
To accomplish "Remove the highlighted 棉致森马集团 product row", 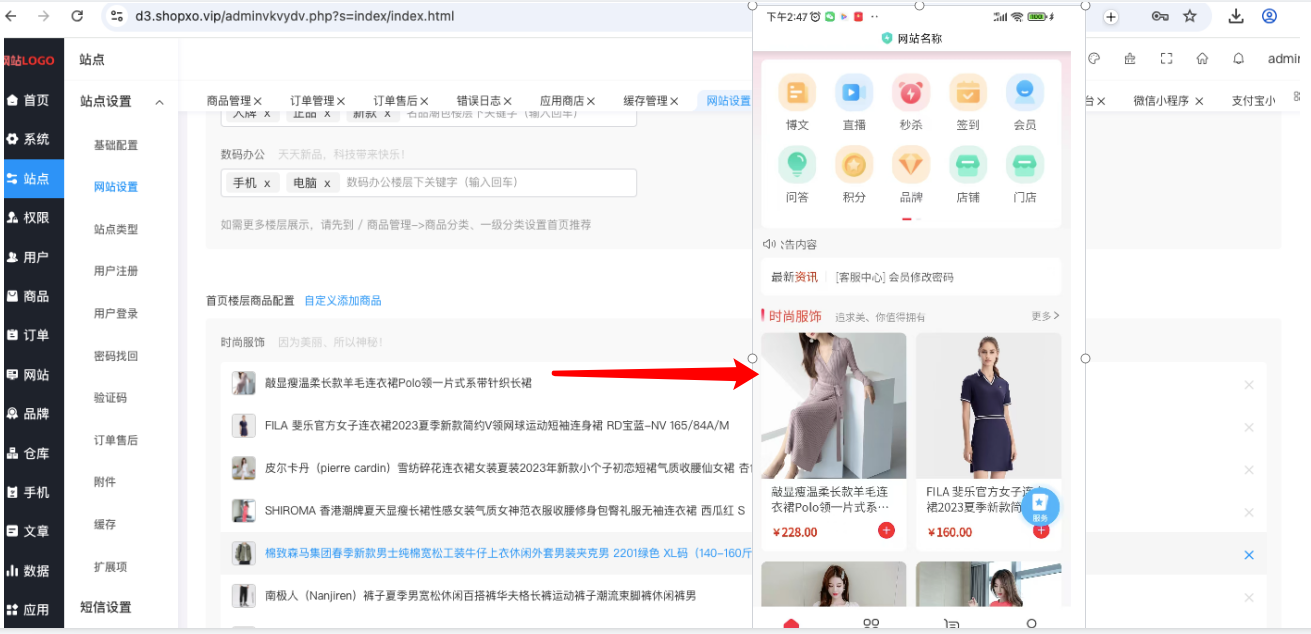I will (1248, 555).
